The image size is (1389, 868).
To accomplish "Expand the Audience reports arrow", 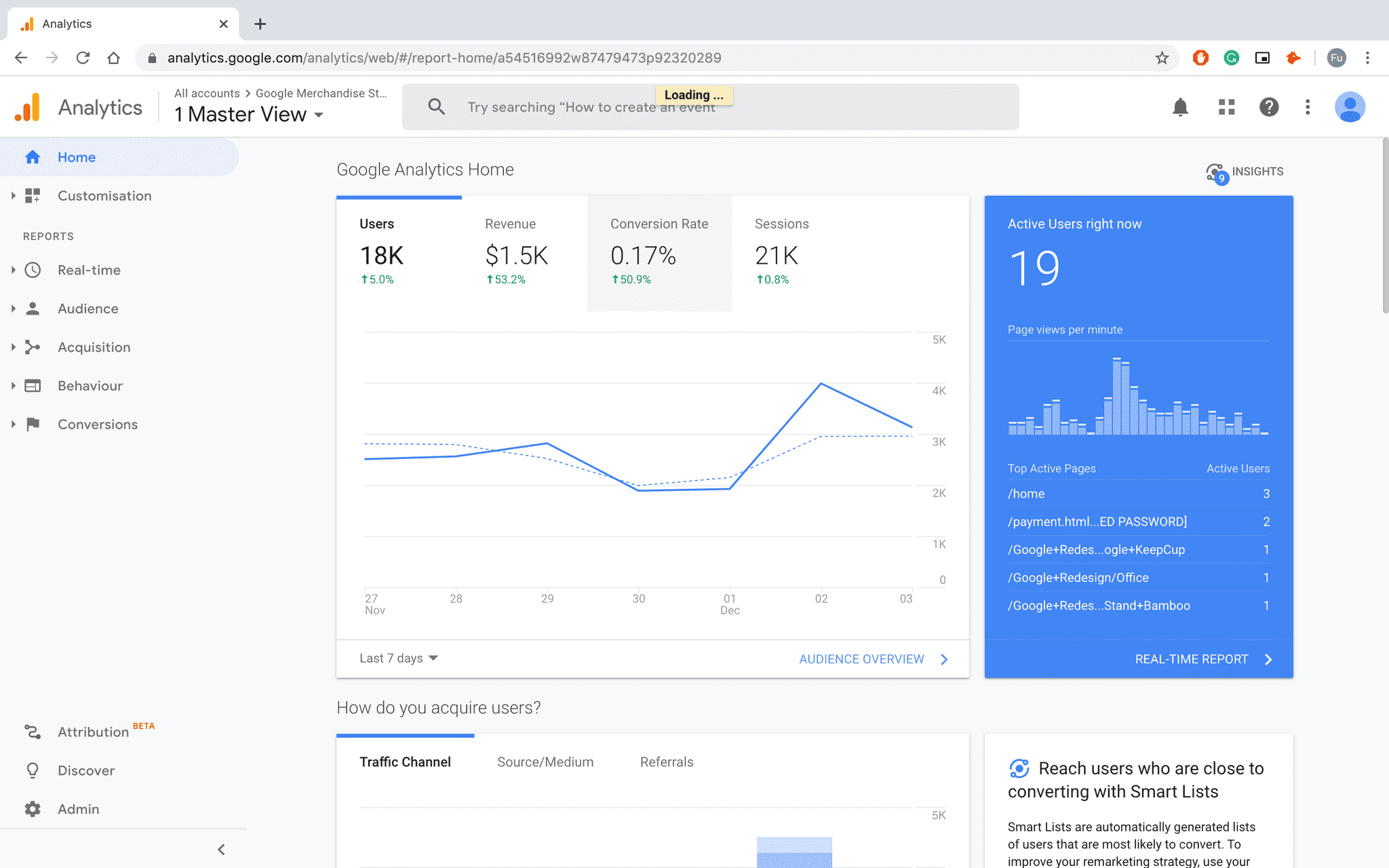I will coord(13,309).
